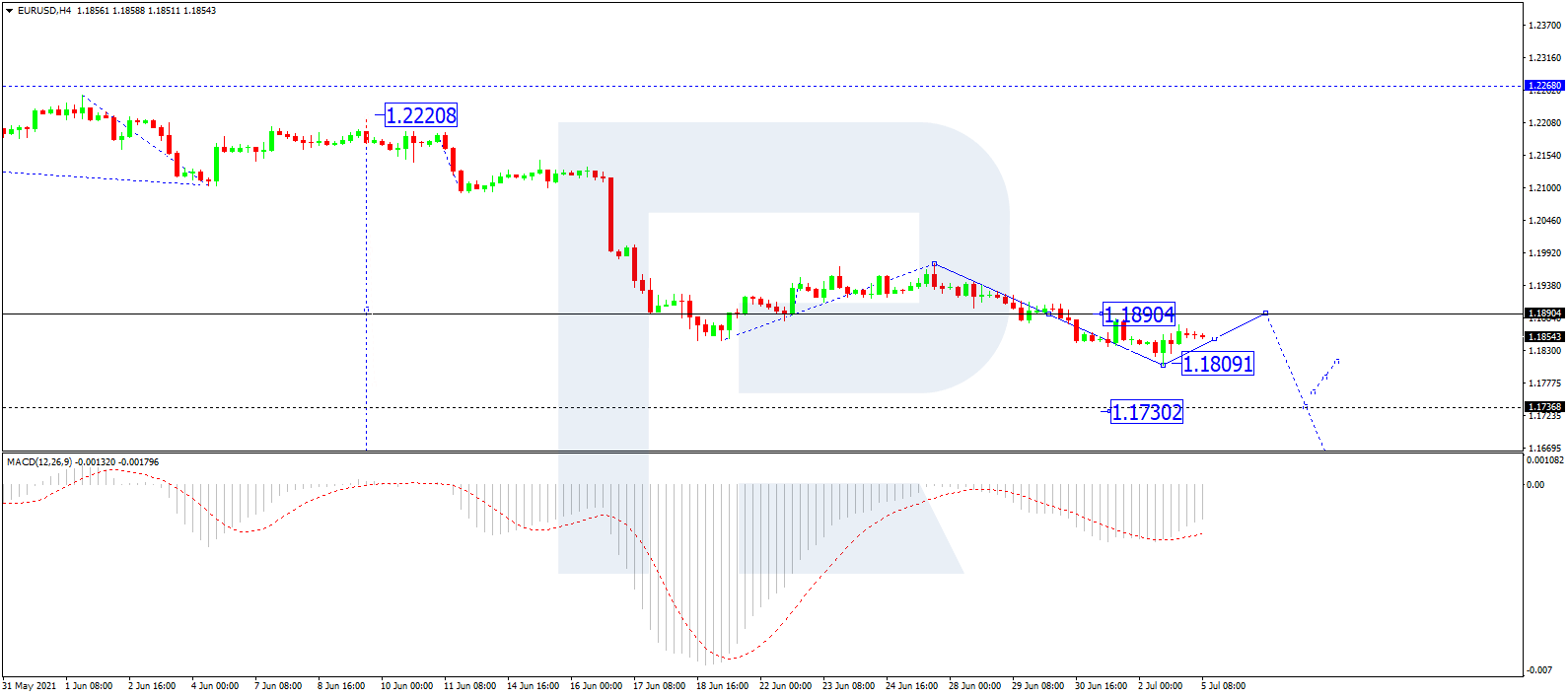This screenshot has width=1568, height=697.
Task: Click the 5 Jul 08:00 time axis label
Action: pyautogui.click(x=1223, y=686)
